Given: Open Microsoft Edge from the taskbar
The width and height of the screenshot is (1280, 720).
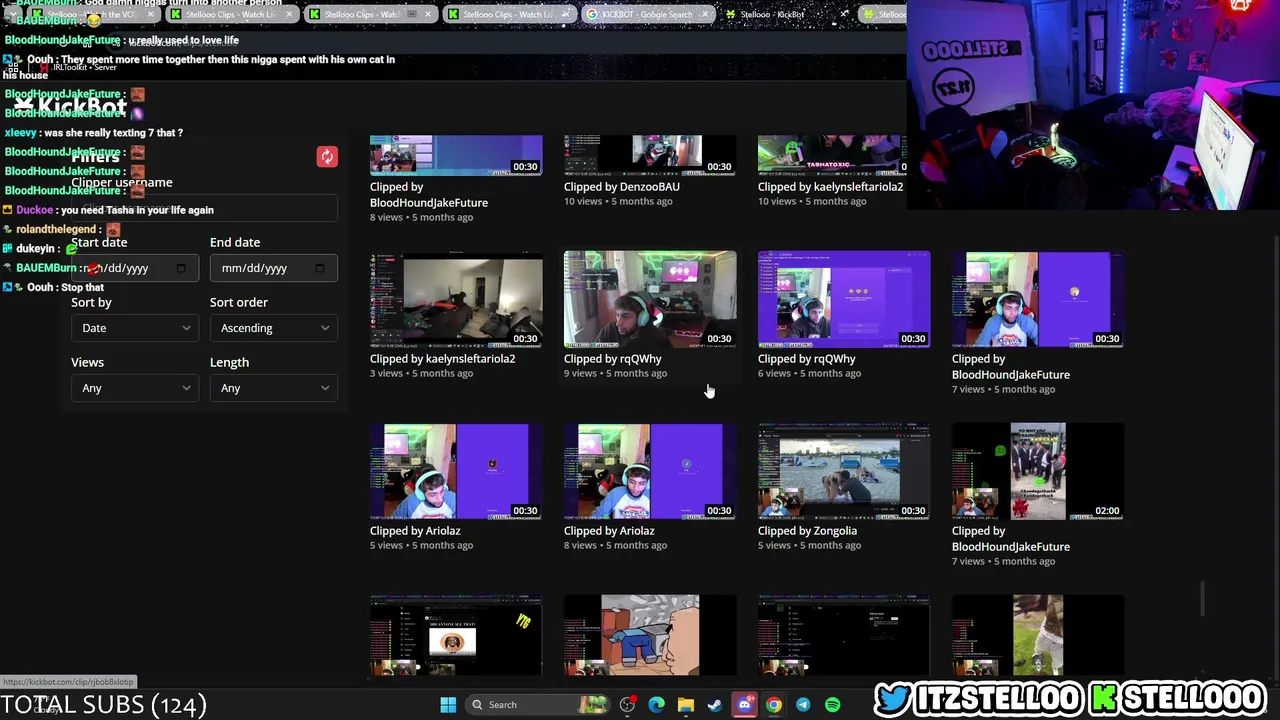Looking at the screenshot, I should pos(656,705).
